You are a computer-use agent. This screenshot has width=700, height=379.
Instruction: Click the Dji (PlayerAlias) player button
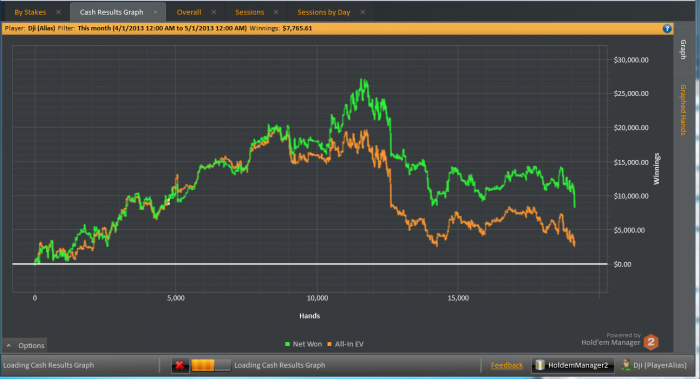pyautogui.click(x=654, y=365)
